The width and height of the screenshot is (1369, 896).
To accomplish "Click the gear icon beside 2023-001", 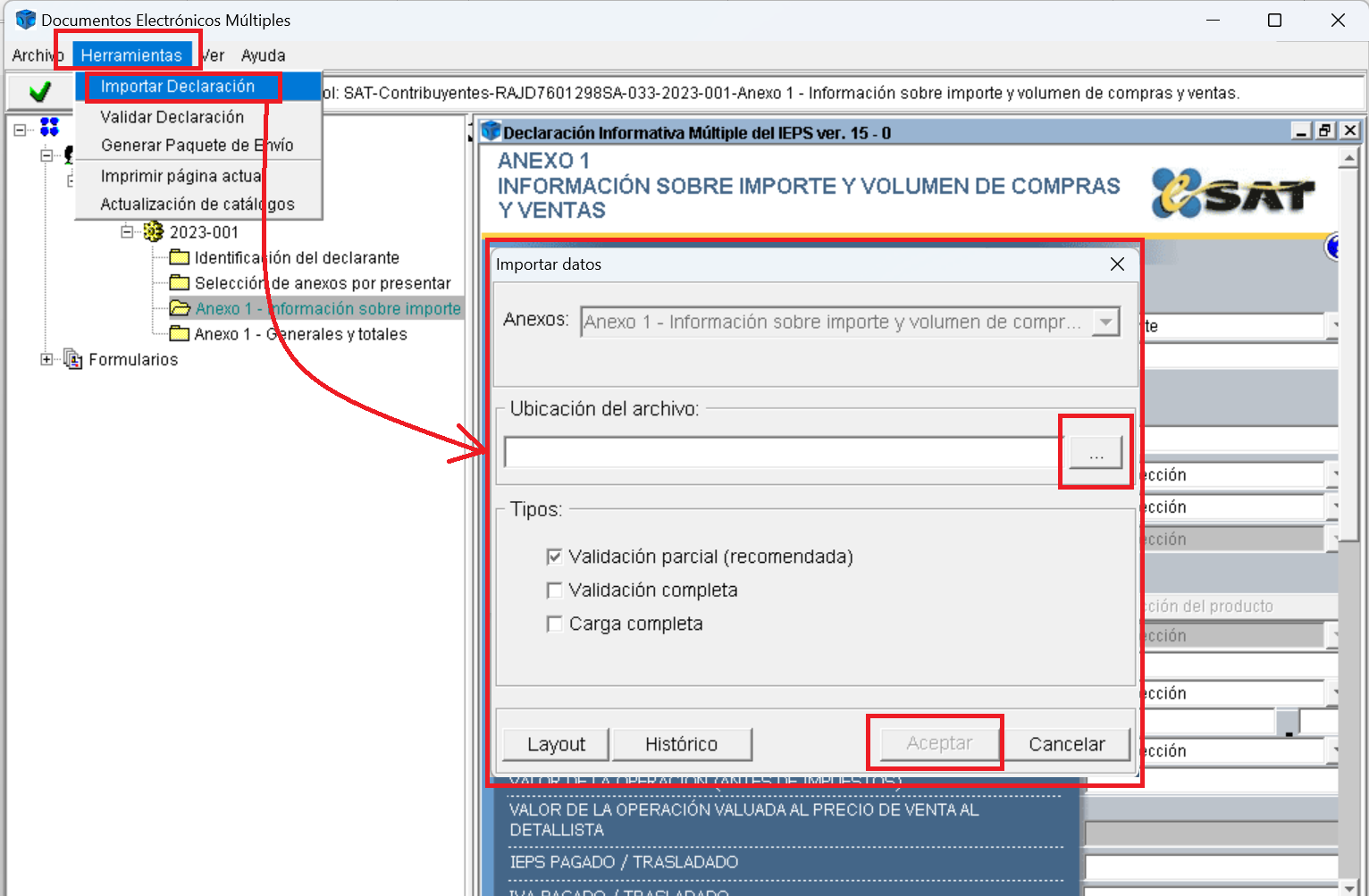I will pyautogui.click(x=154, y=232).
